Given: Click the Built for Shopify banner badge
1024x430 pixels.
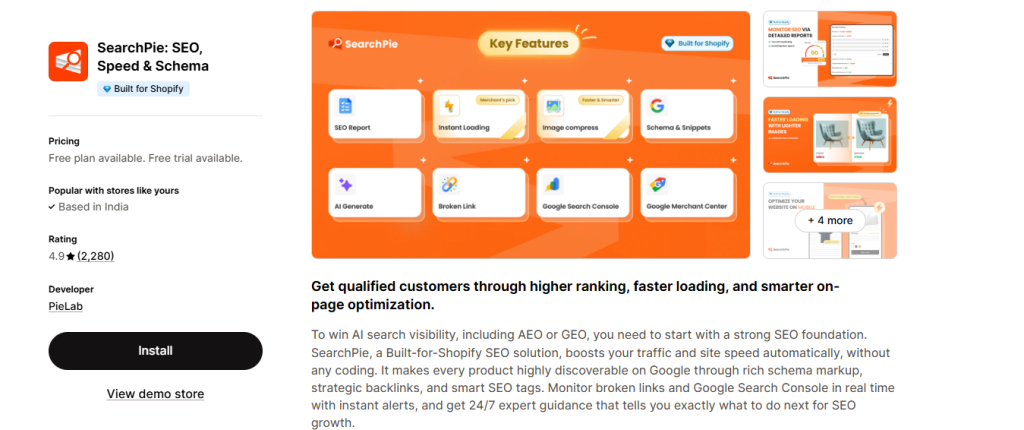Looking at the screenshot, I should 697,44.
